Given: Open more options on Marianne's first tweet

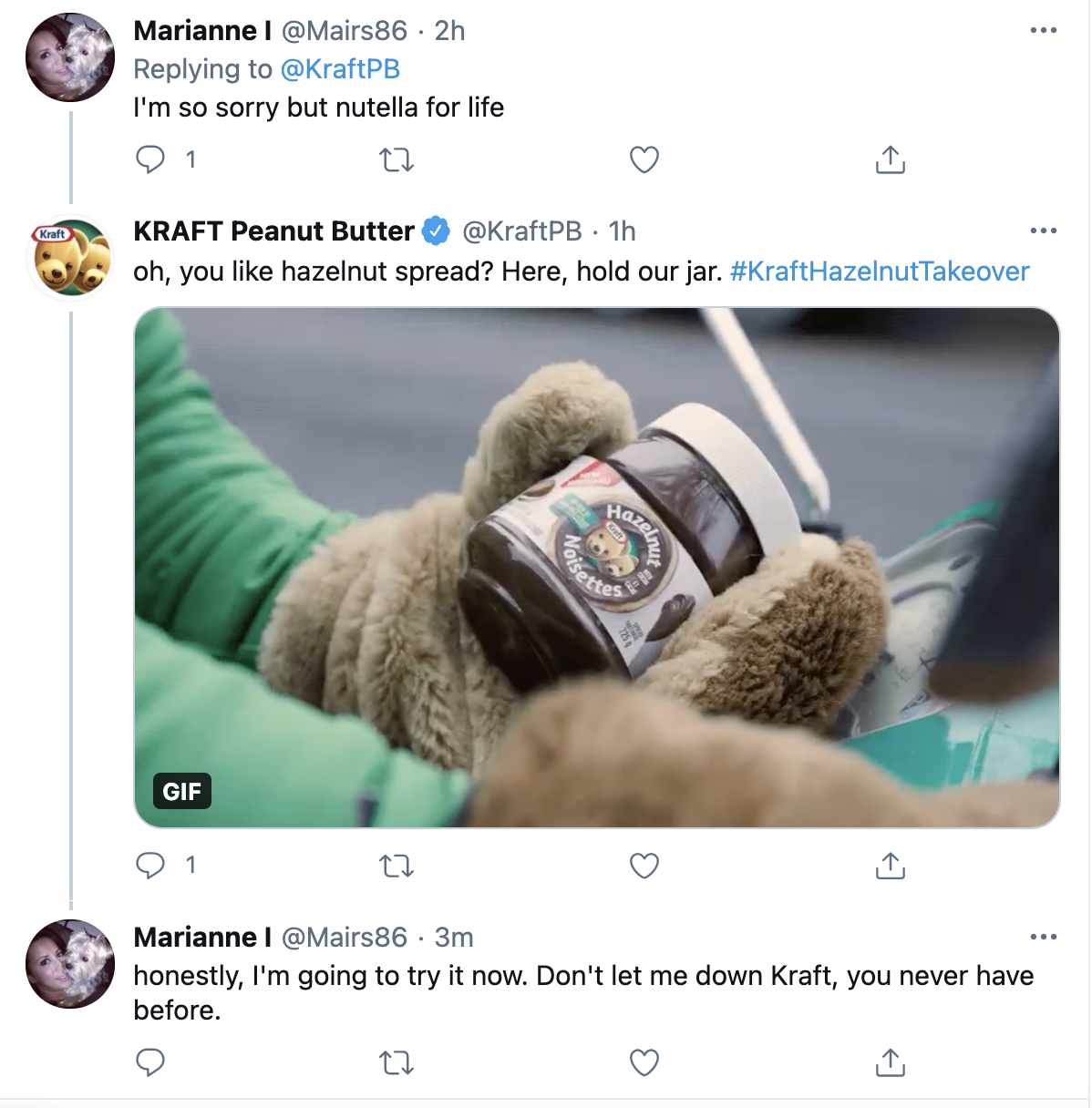Looking at the screenshot, I should tap(1043, 31).
